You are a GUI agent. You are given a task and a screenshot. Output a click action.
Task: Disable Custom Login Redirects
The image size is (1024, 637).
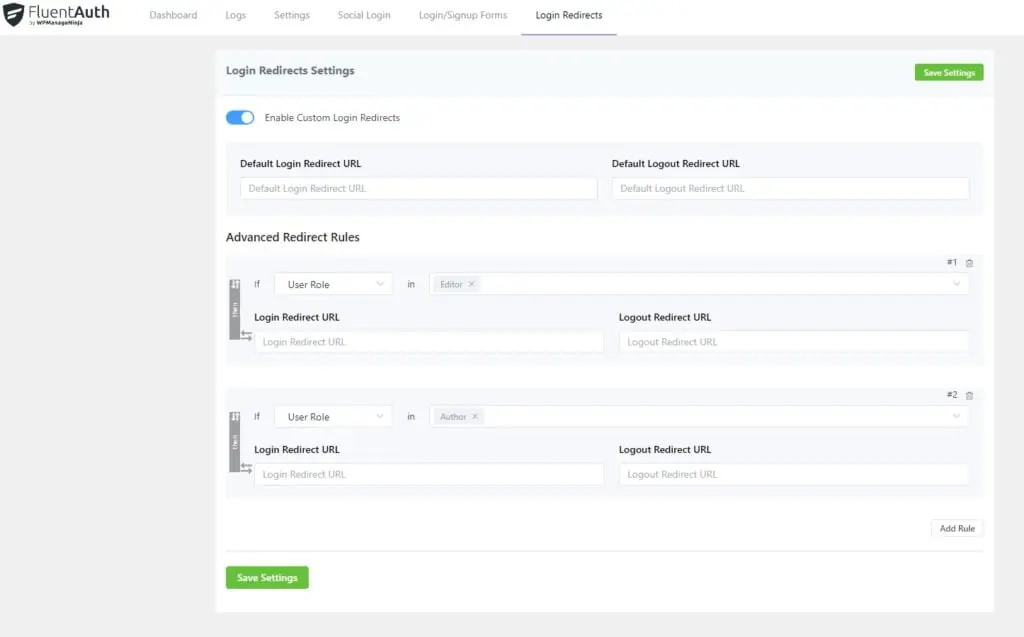[x=240, y=117]
